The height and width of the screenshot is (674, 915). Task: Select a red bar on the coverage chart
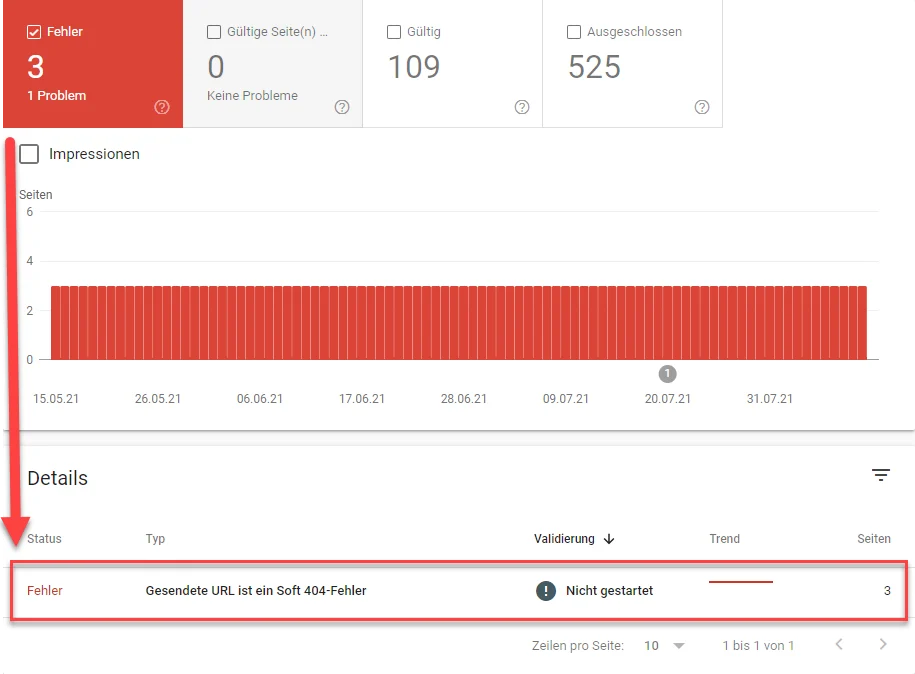pyautogui.click(x=400, y=320)
